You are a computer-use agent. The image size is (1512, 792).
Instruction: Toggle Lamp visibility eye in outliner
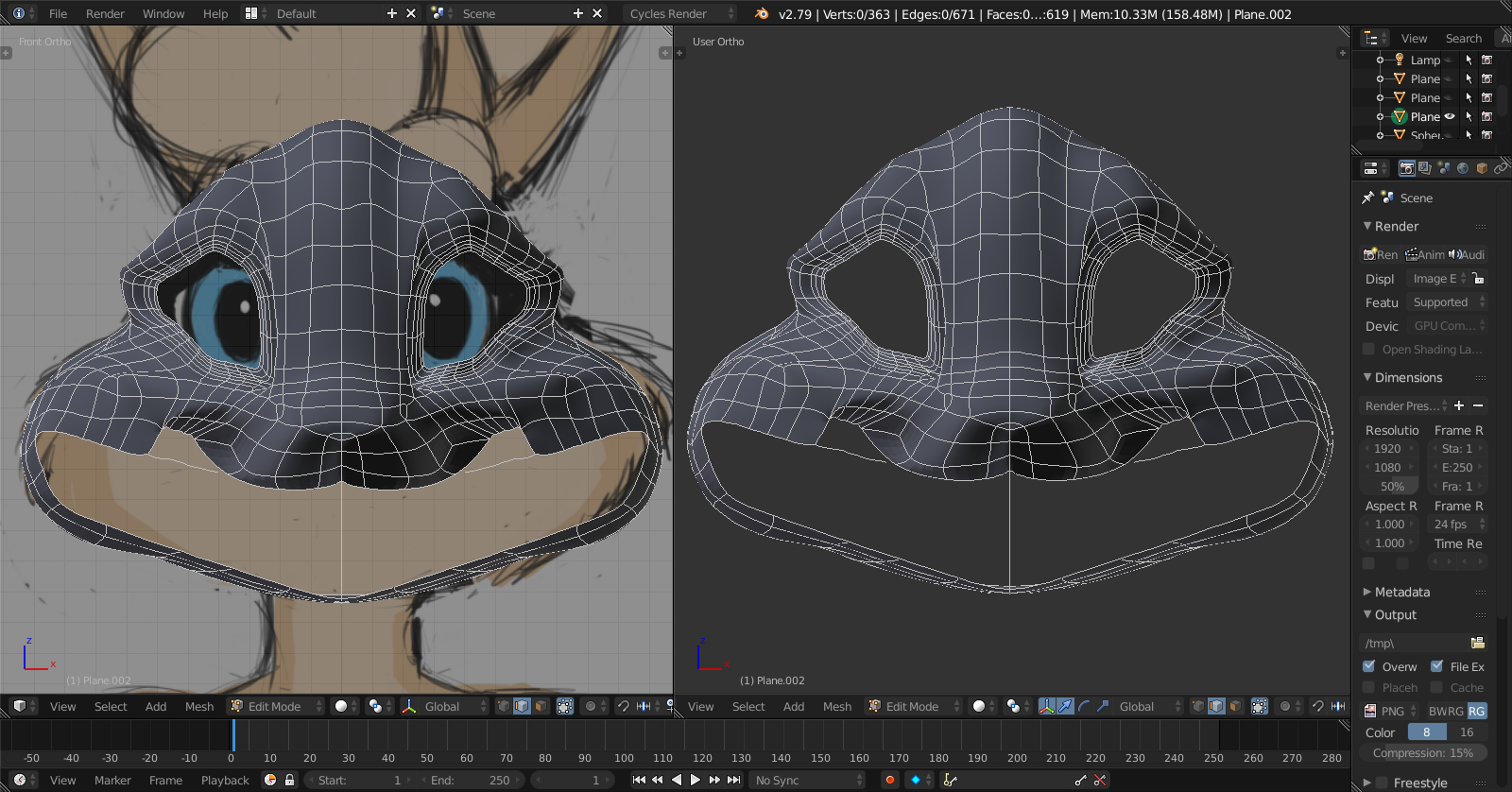[1449, 60]
